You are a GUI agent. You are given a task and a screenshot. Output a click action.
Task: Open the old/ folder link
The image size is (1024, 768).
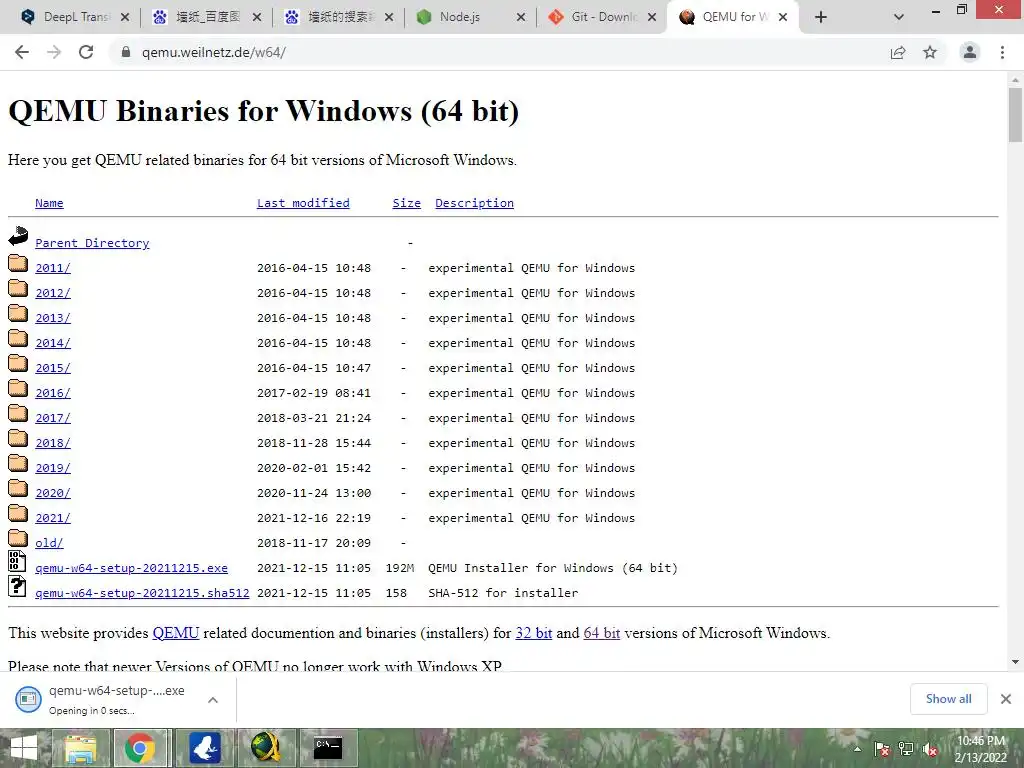[x=49, y=543]
